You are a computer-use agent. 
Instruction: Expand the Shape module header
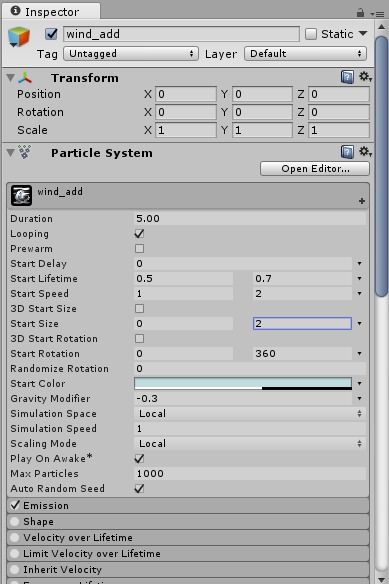(188, 521)
